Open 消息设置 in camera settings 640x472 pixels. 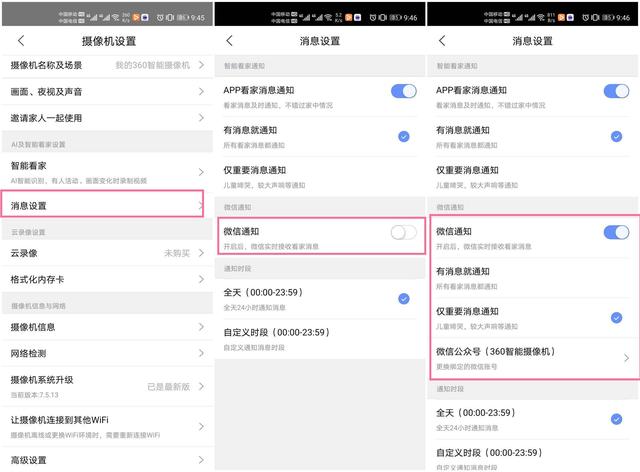pos(102,204)
